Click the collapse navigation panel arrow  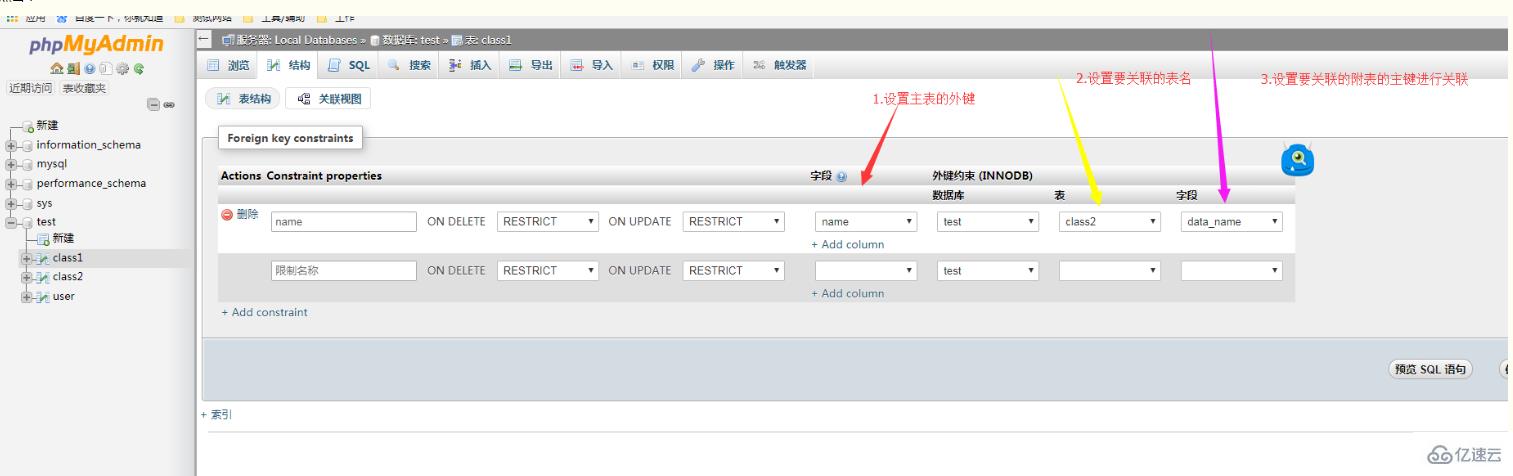click(x=204, y=39)
